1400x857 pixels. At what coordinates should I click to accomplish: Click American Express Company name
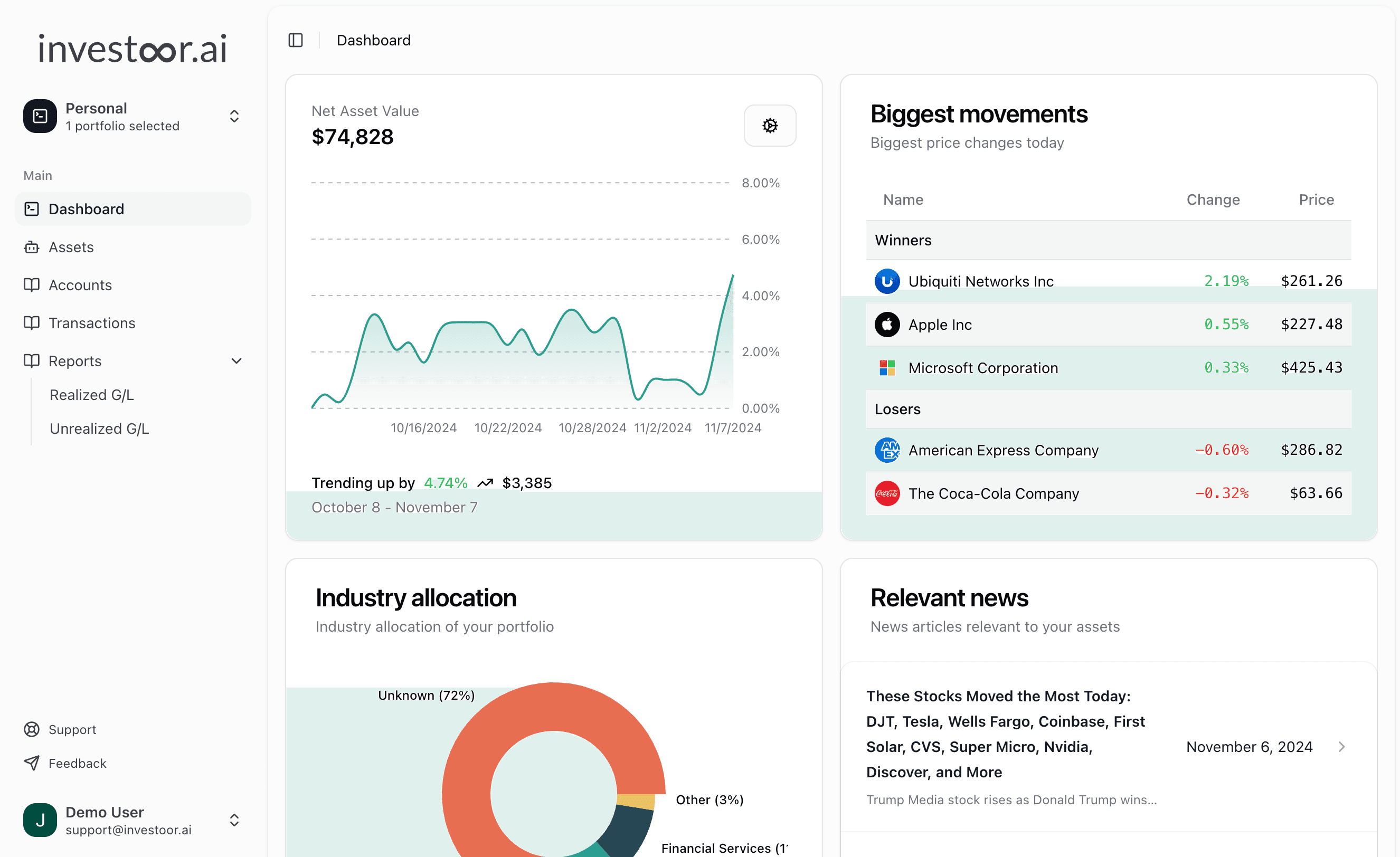[1004, 450]
